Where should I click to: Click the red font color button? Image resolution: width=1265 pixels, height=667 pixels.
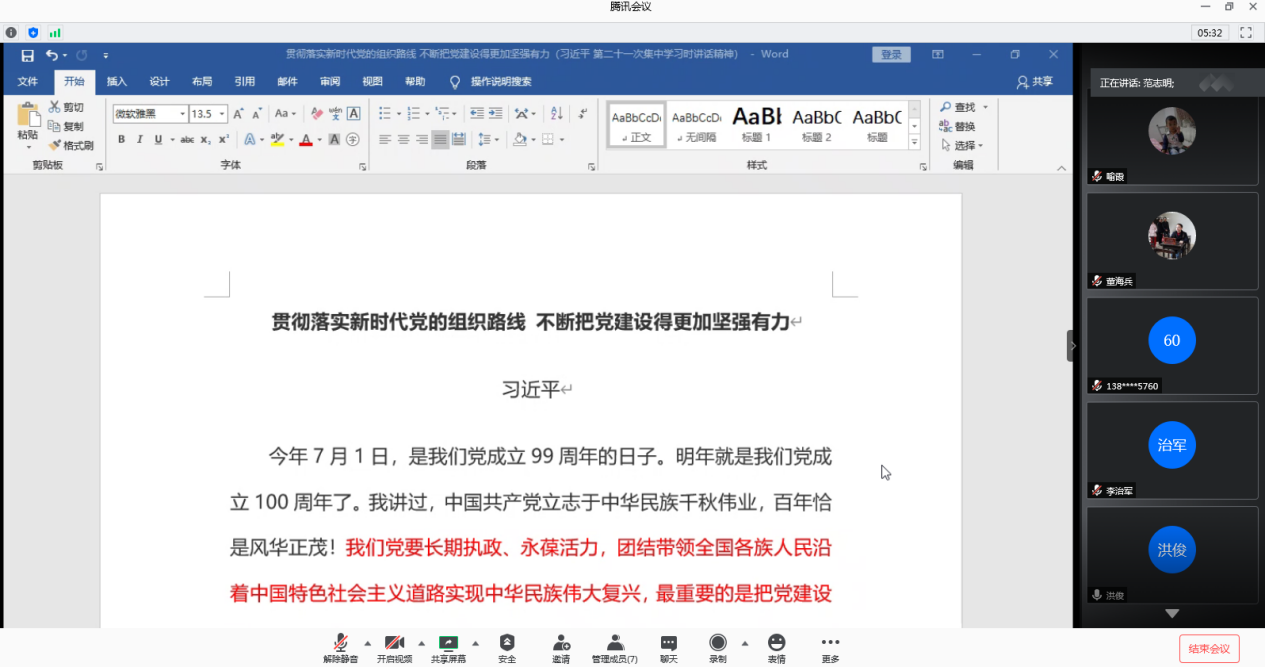[306, 139]
